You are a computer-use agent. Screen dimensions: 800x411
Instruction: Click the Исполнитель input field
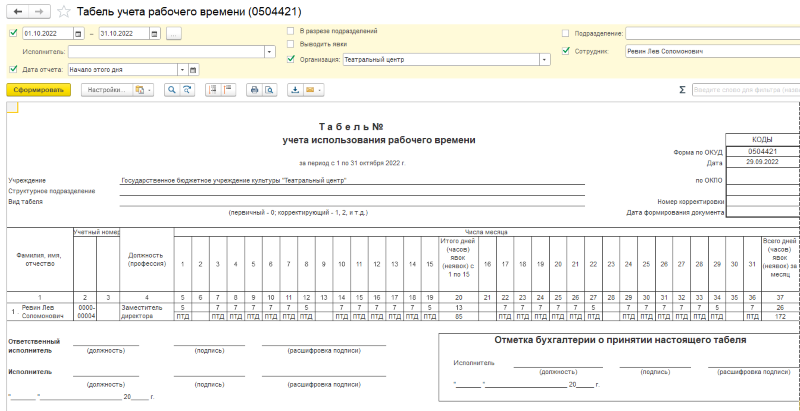coord(166,52)
